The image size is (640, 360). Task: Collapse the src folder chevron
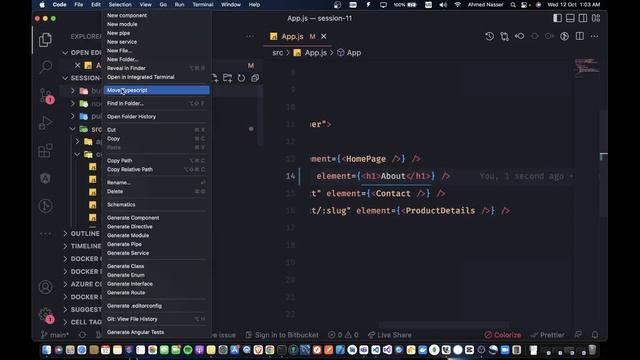[73, 129]
